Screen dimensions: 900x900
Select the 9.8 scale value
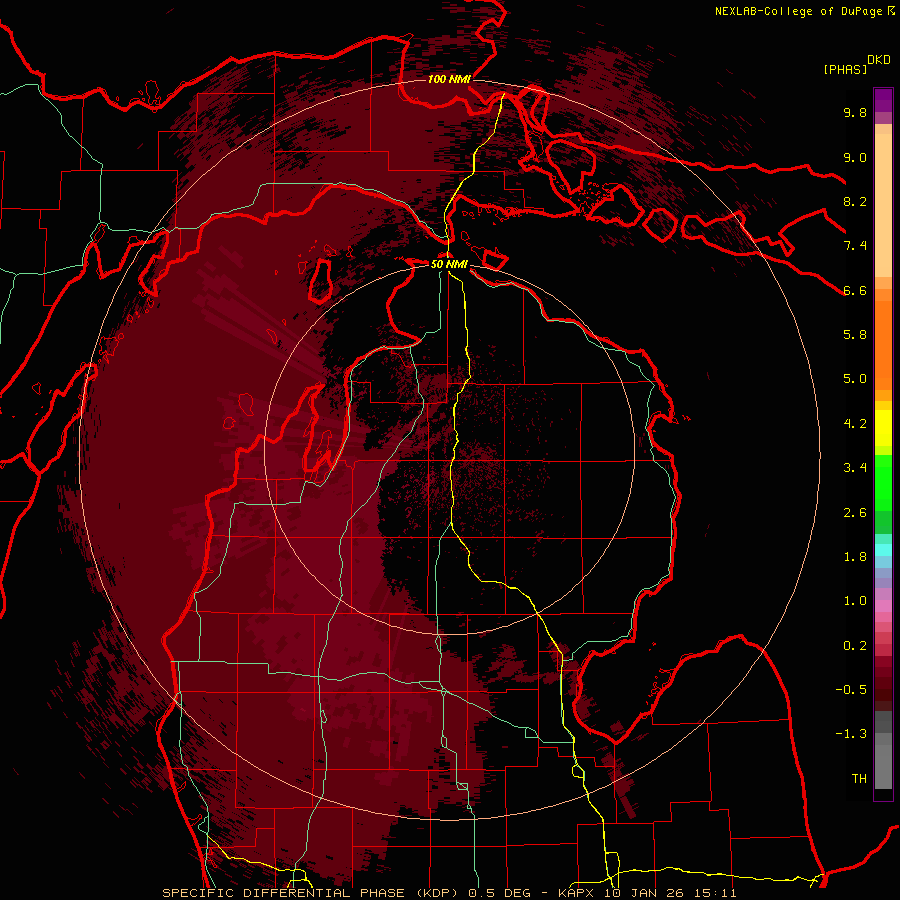click(x=855, y=112)
